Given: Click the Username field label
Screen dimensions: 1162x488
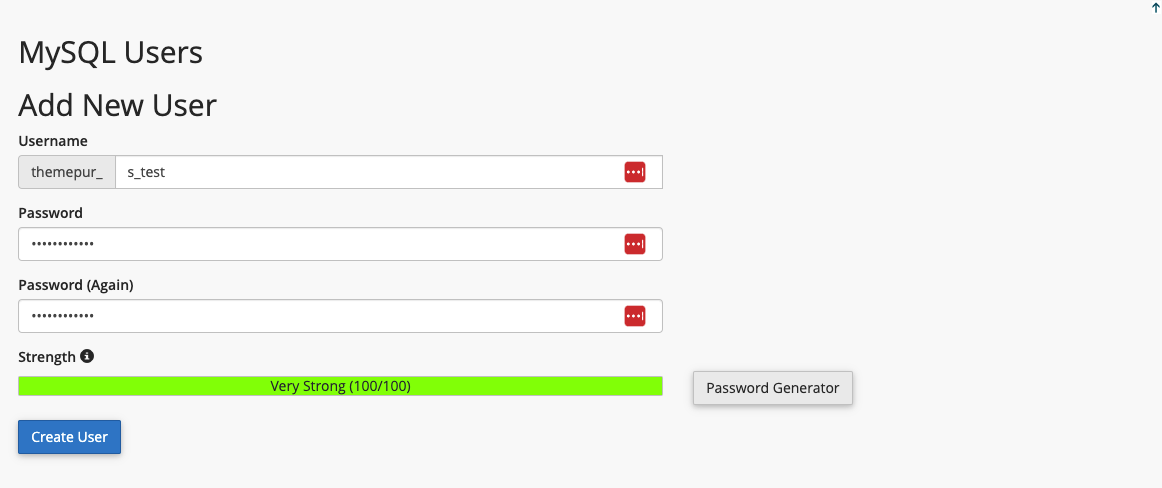Looking at the screenshot, I should click(53, 141).
